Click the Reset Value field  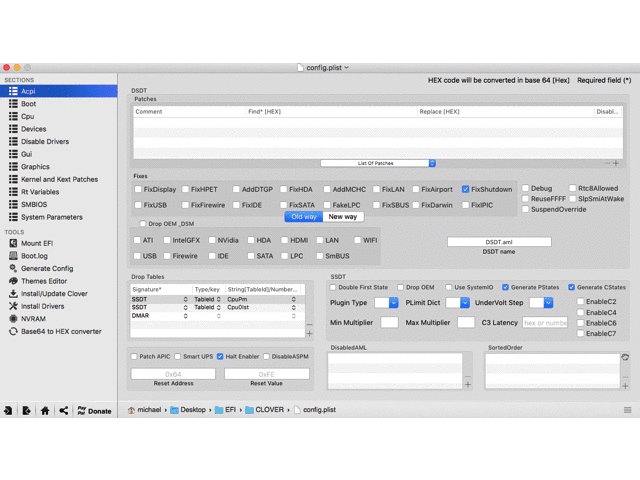click(267, 374)
